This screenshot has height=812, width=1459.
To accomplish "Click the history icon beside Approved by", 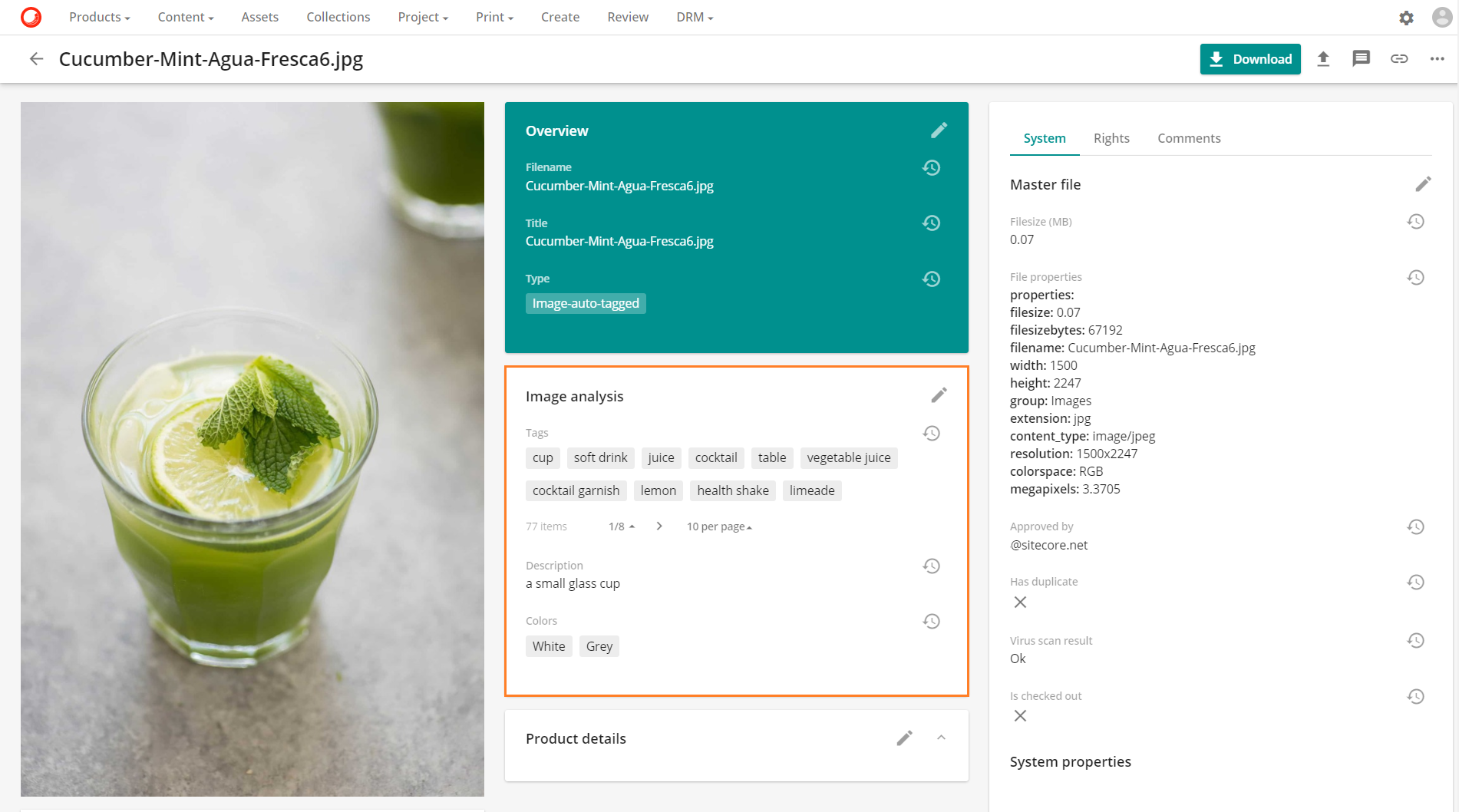I will (1416, 526).
